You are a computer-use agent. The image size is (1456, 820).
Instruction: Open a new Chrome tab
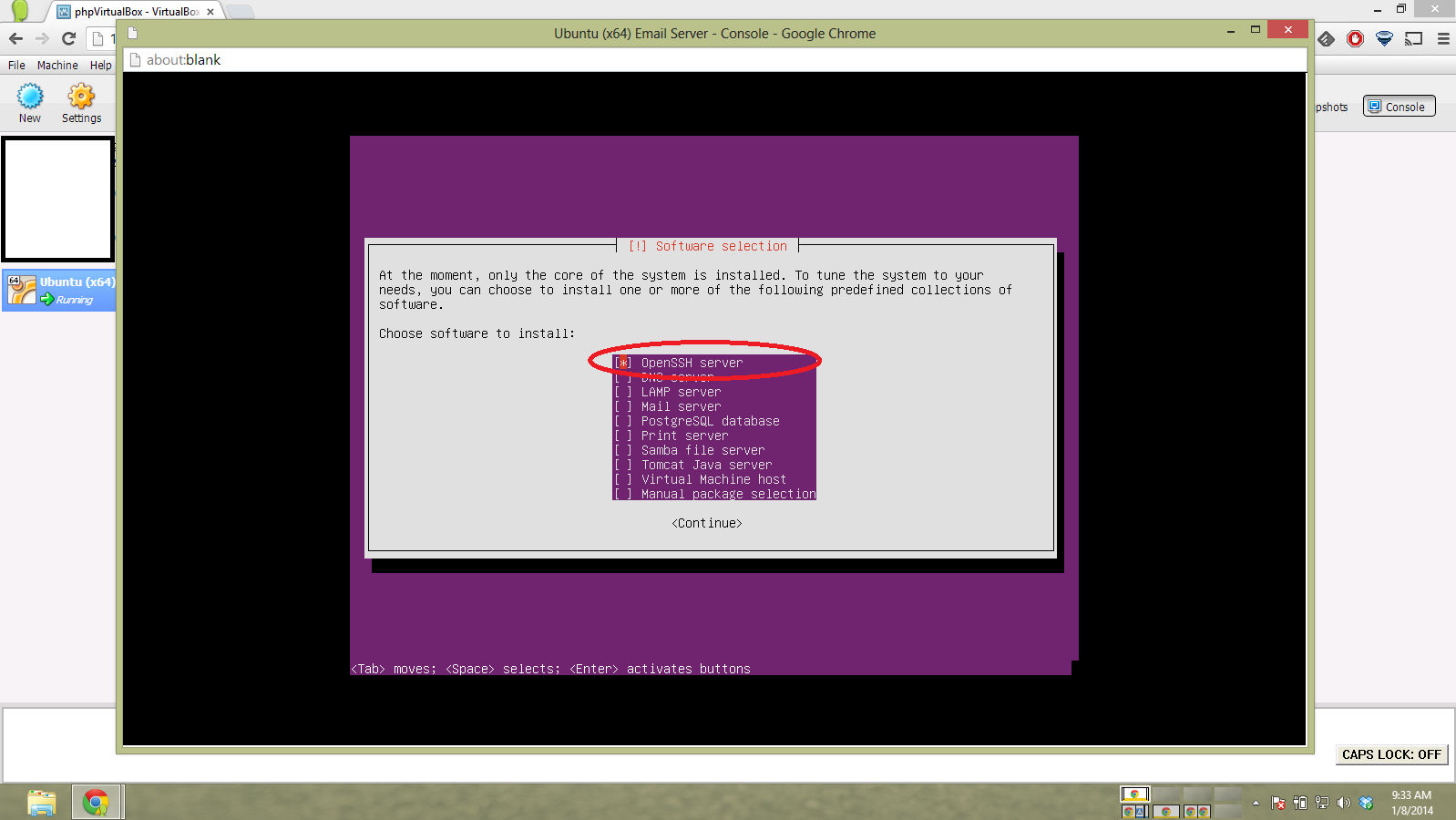click(240, 12)
